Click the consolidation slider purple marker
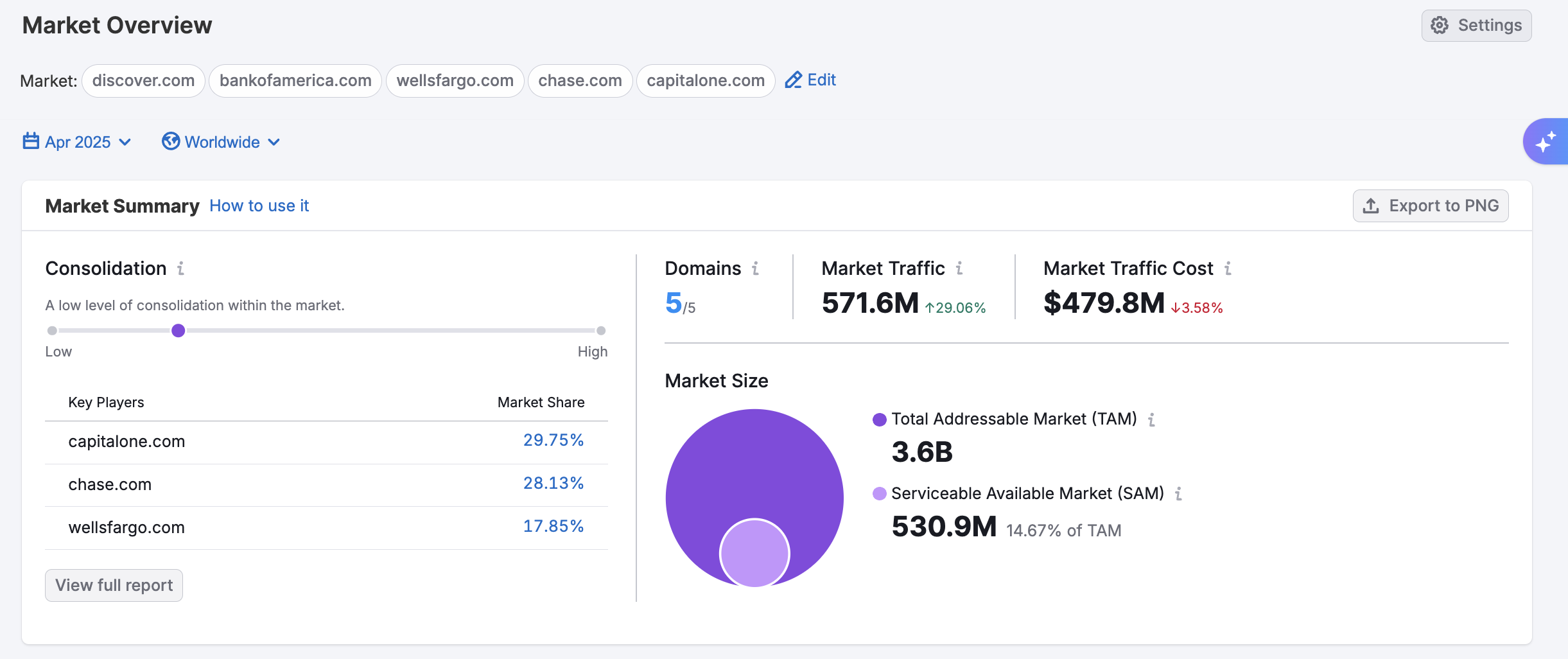1568x659 pixels. [x=179, y=331]
